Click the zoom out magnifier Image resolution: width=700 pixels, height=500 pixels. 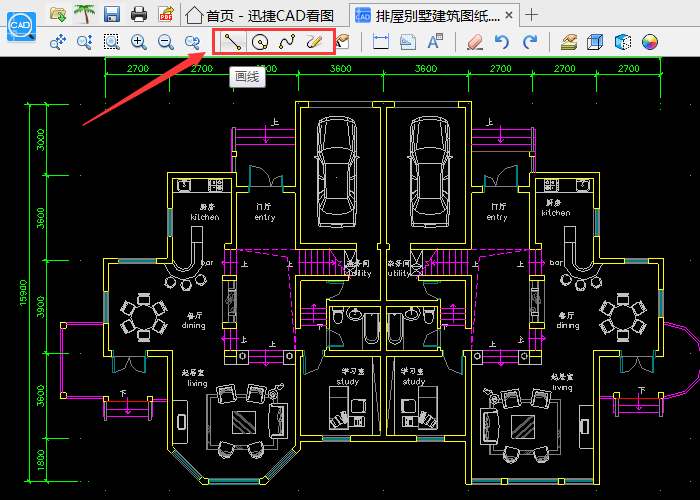[x=166, y=42]
